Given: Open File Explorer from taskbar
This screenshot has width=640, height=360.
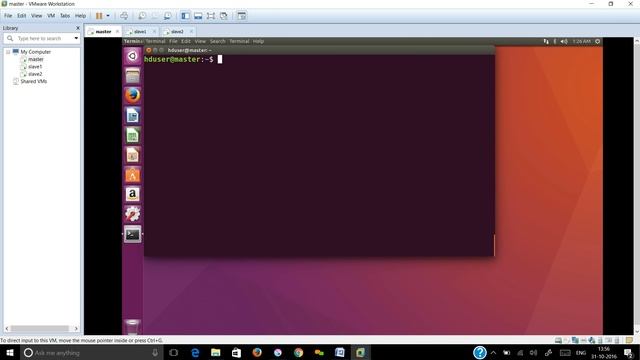Looking at the screenshot, I should 216,352.
